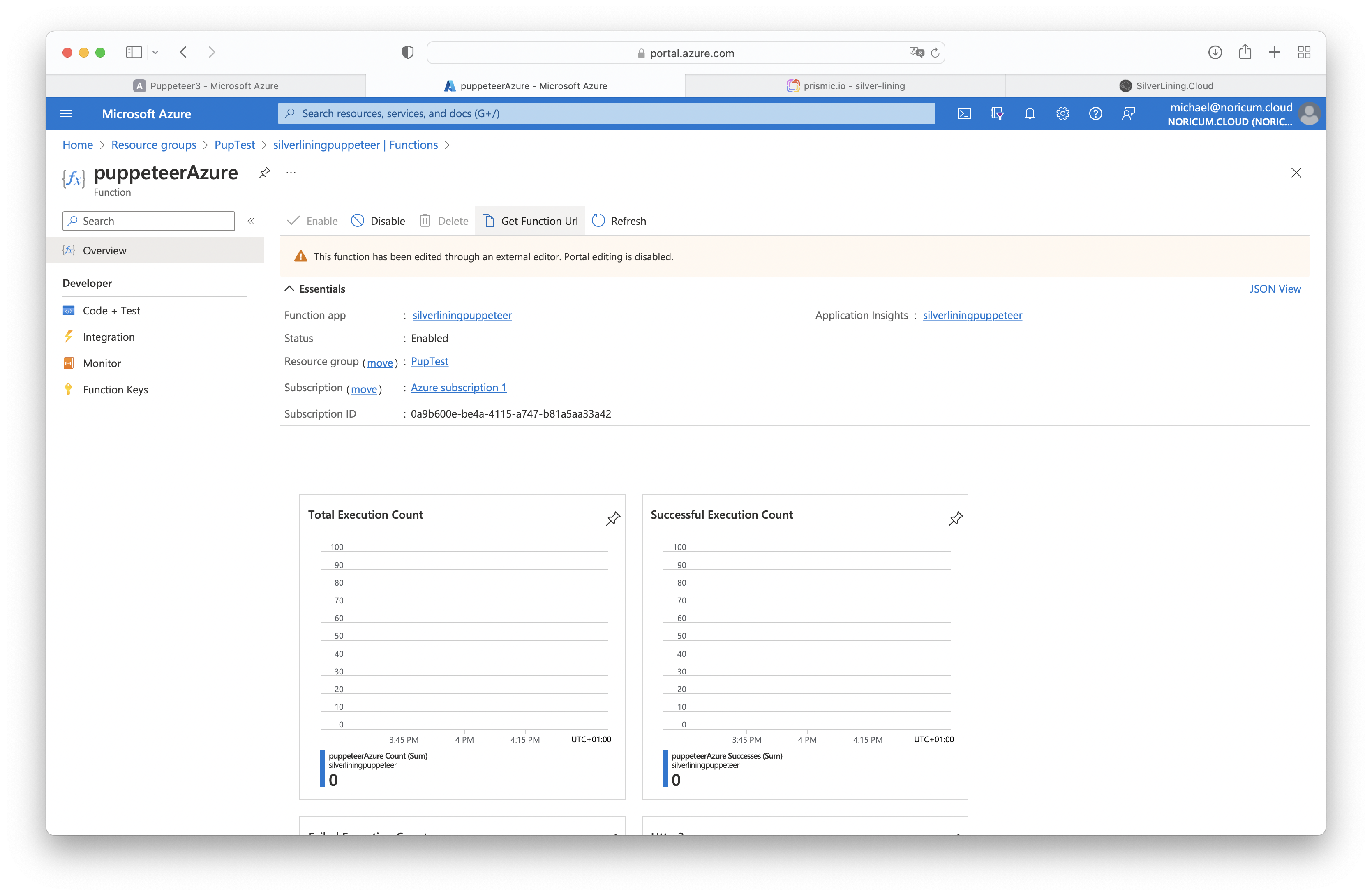Screen dimensions: 1372x896
Task: Open JSON View link
Action: pyautogui.click(x=1275, y=289)
